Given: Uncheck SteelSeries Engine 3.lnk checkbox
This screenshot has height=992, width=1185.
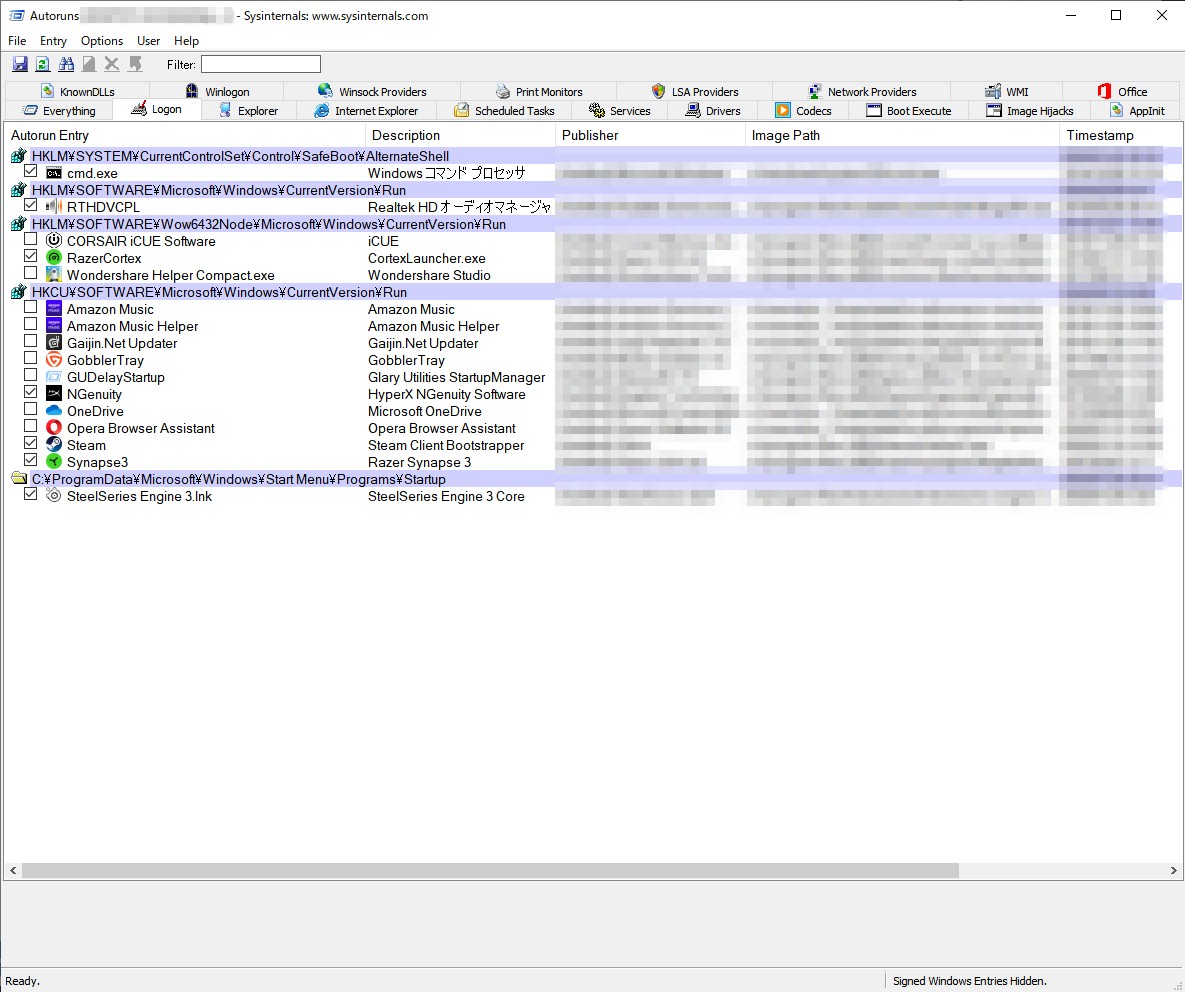Looking at the screenshot, I should tap(30, 494).
